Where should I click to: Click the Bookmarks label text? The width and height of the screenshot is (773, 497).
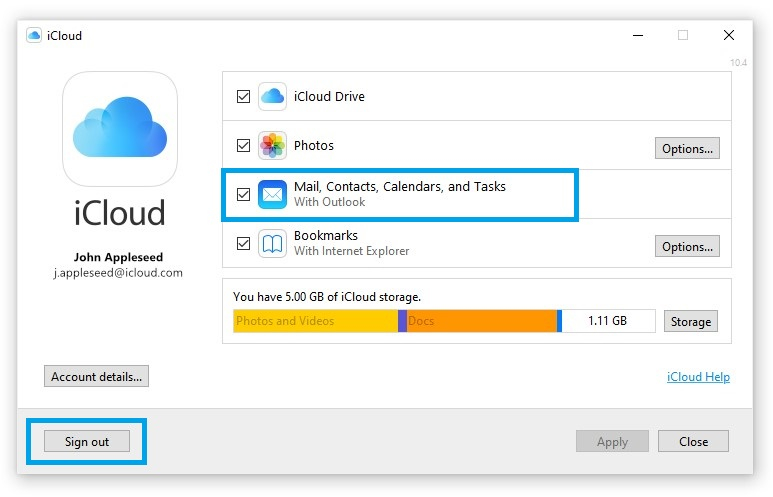point(326,235)
